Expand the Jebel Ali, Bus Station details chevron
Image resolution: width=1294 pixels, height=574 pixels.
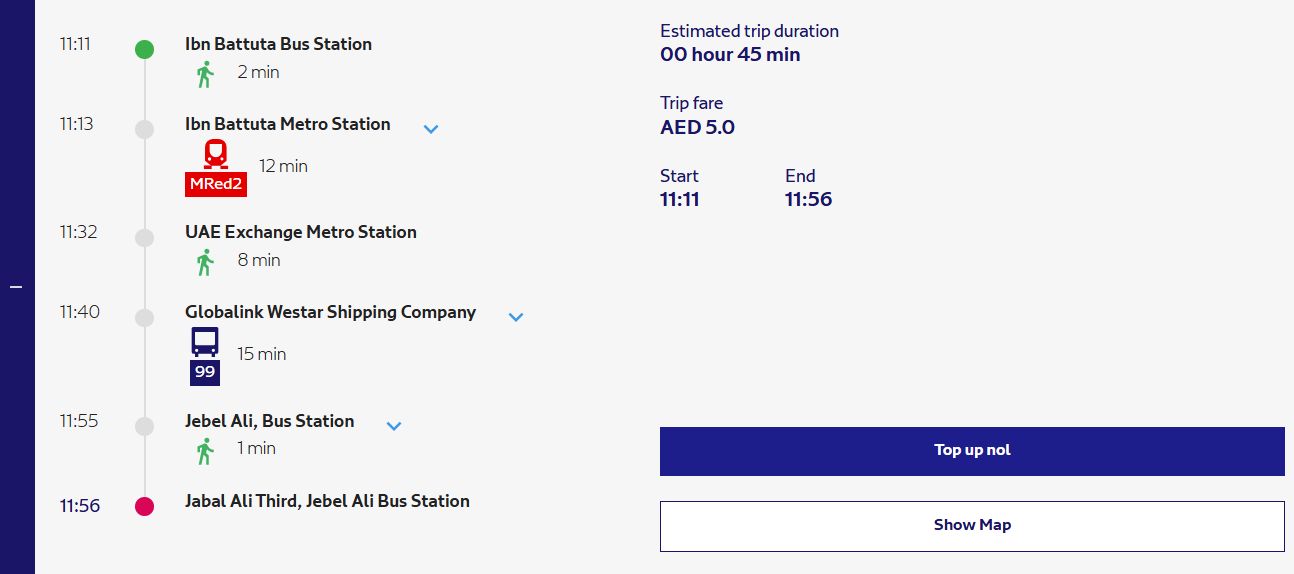coord(394,426)
